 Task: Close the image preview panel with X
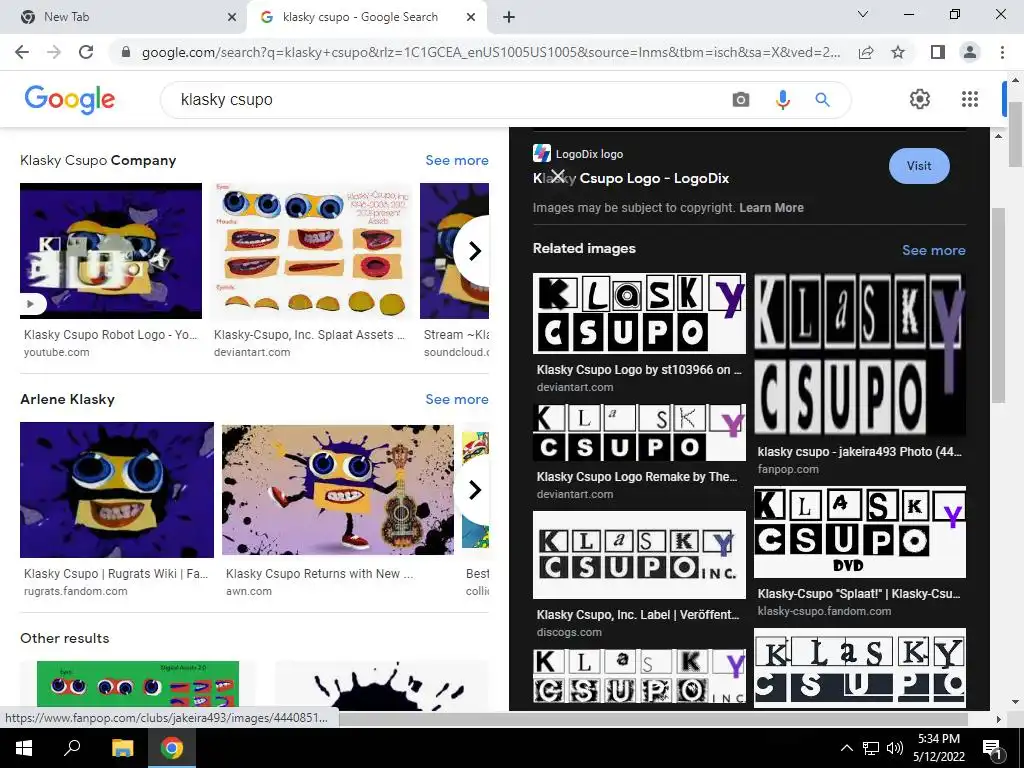(557, 176)
